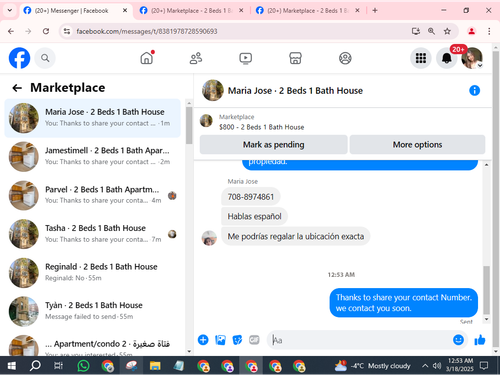Open the emoji picker
This screenshot has height=375, width=500.
coord(458,340)
